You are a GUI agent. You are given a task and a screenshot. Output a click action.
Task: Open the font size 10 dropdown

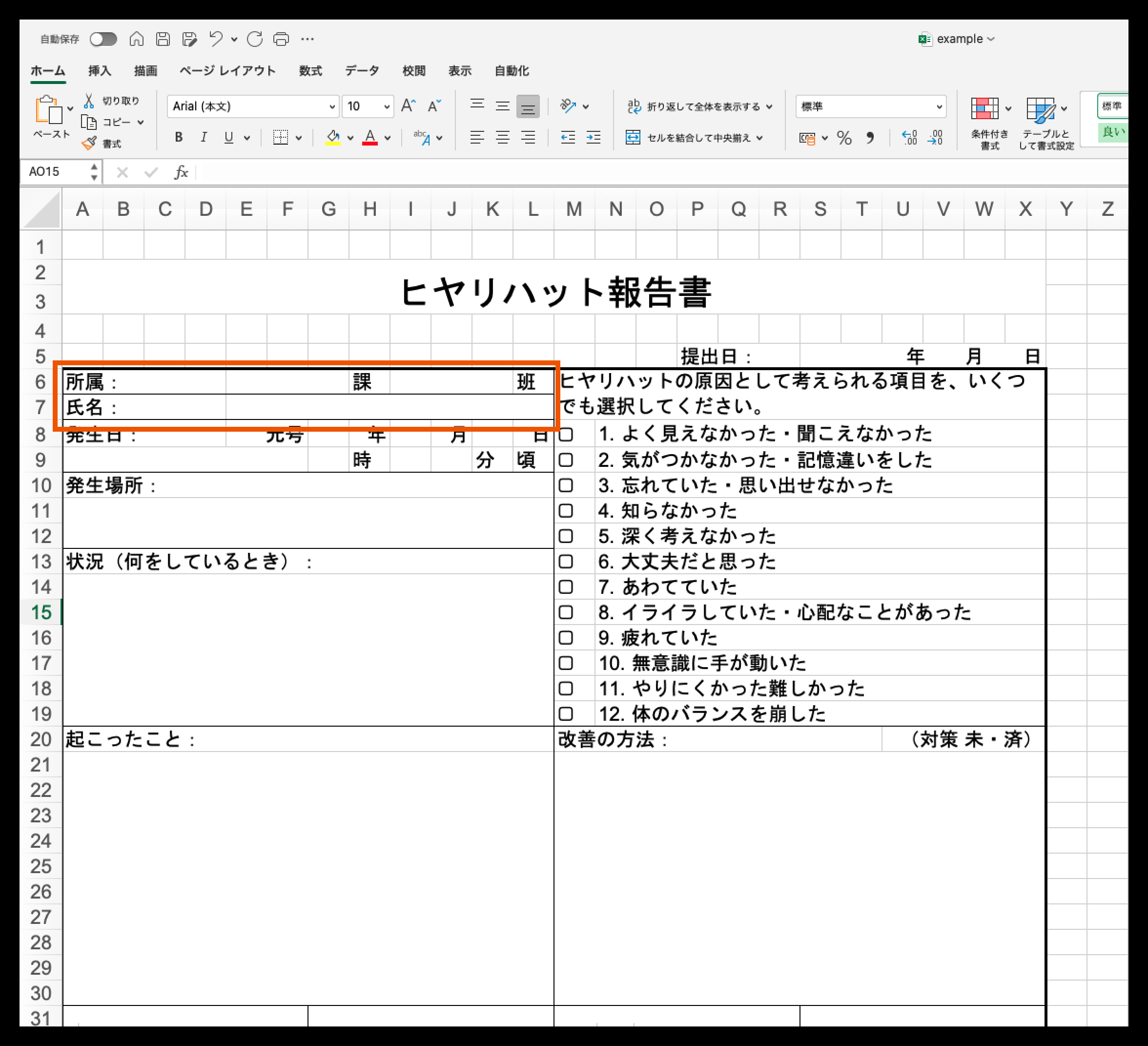(x=387, y=106)
